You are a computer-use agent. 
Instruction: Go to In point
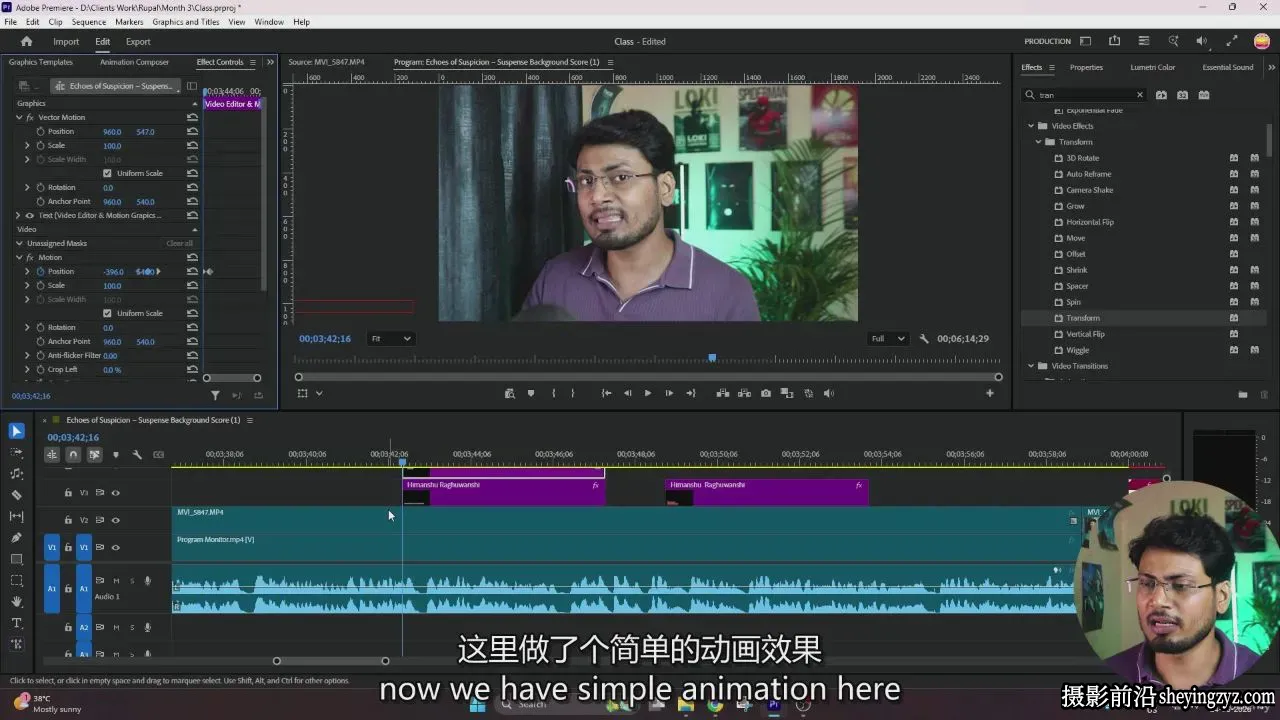[x=606, y=394]
